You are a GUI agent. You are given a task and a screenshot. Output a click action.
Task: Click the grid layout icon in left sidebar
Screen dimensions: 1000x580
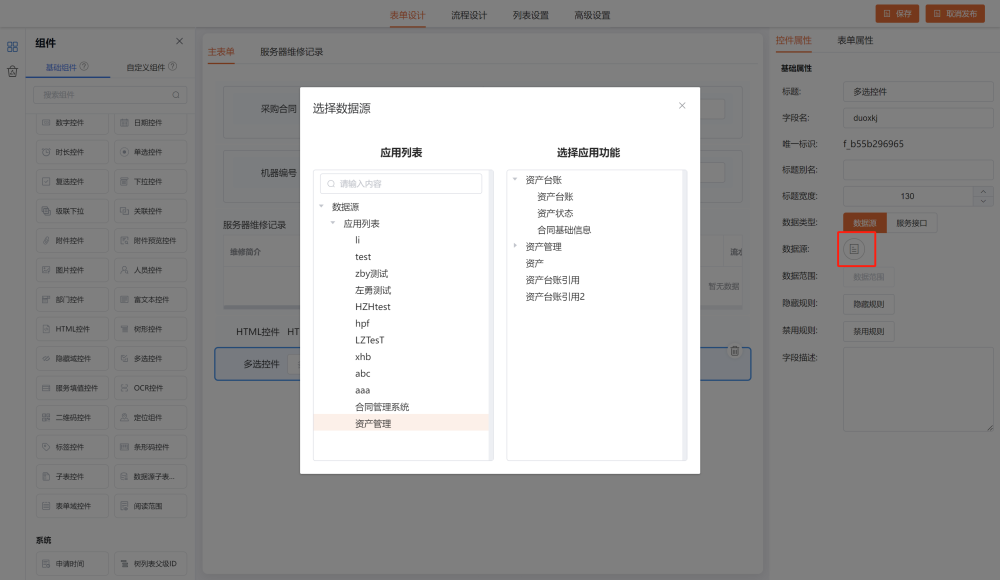coord(13,46)
